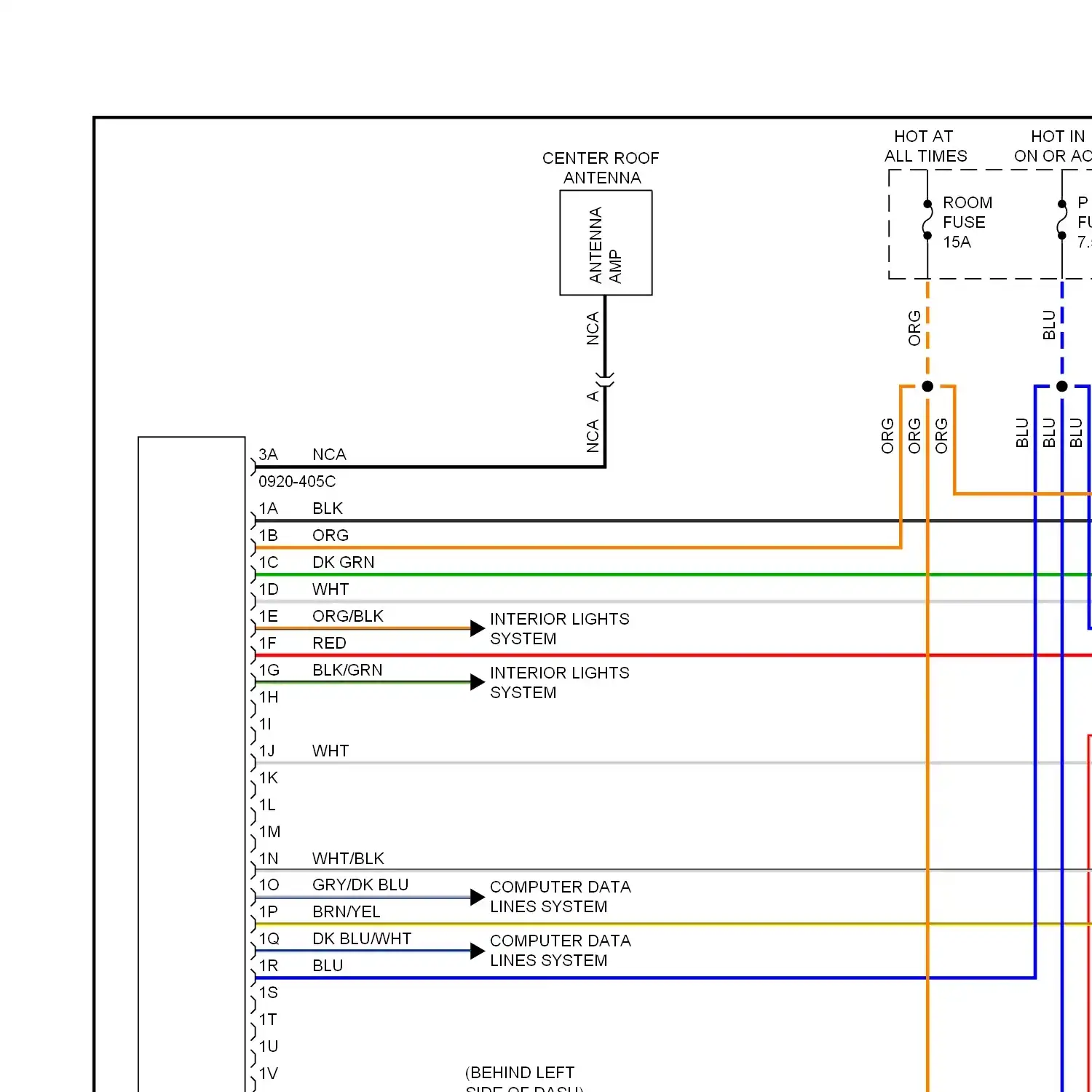Viewport: 1092px width, 1092px height.
Task: Click arrowhead ending the ORG/BLK wire
Action: [x=478, y=628]
